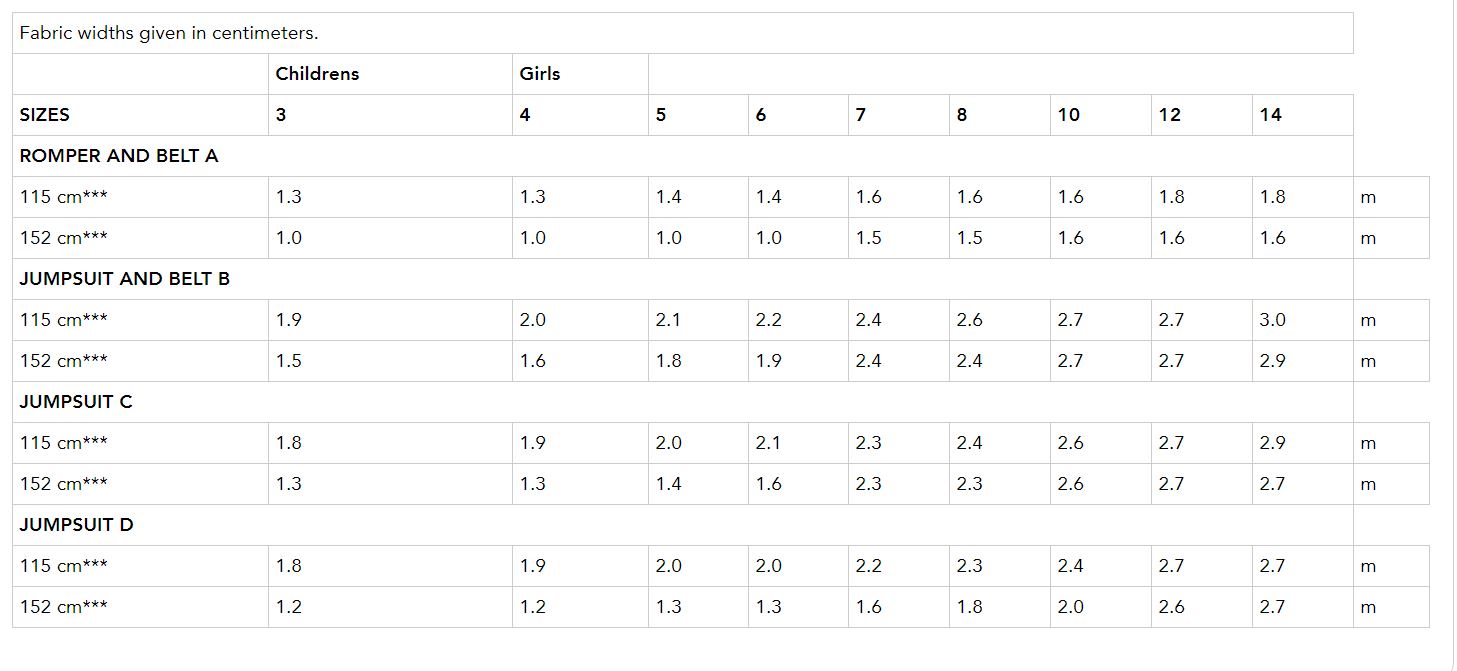Select the JUMPSUIT AND BELT B heading
The image size is (1457, 671).
[125, 279]
